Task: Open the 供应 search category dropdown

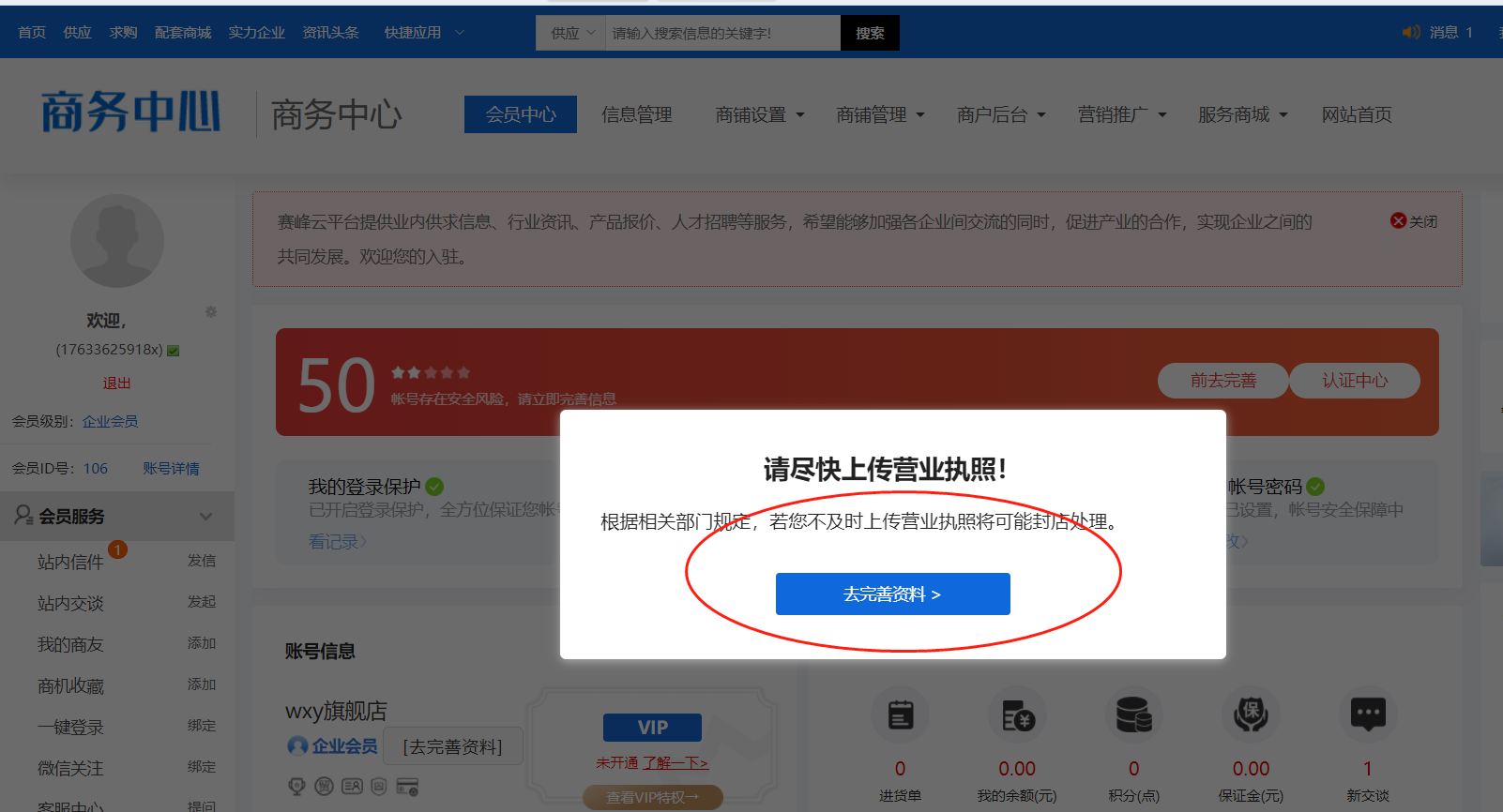Action: (571, 33)
